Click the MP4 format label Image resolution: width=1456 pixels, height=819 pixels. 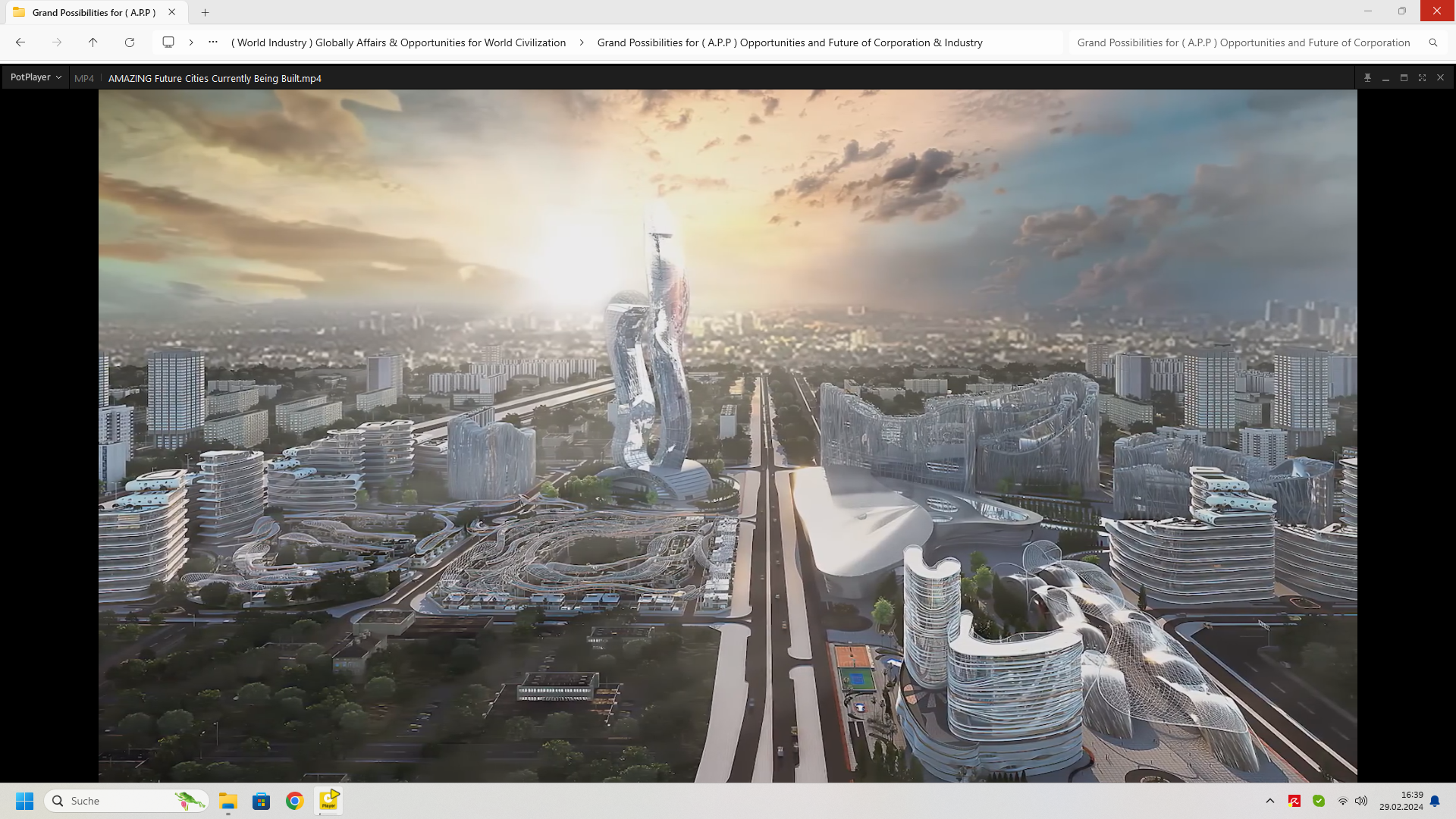84,78
